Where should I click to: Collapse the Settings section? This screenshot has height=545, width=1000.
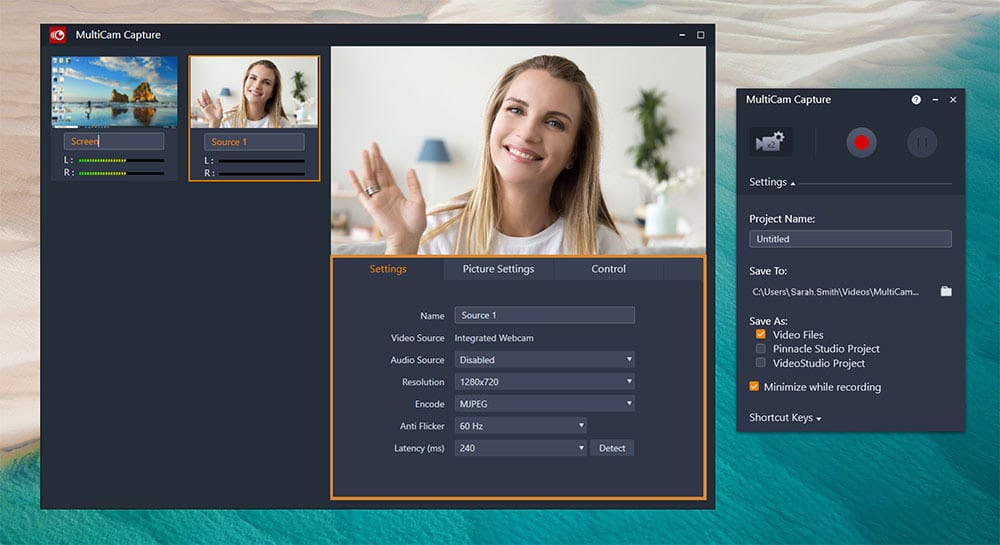772,182
